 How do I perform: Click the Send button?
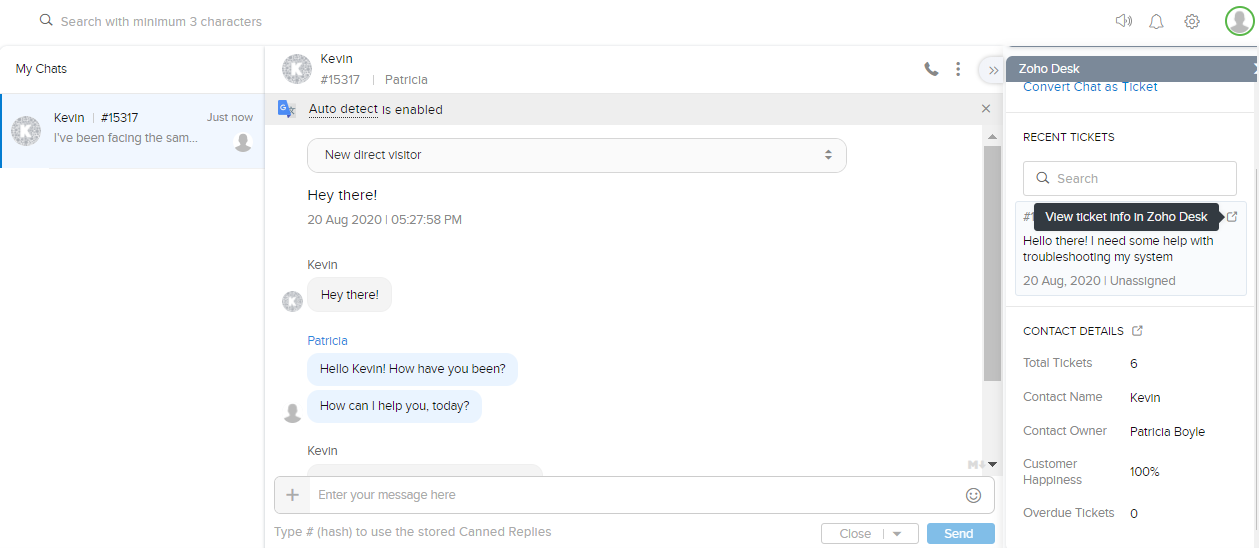(x=960, y=534)
